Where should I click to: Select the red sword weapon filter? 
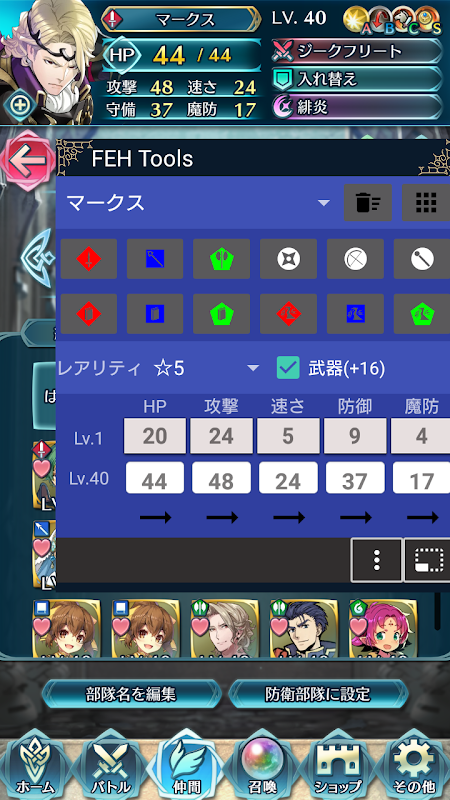(89, 259)
